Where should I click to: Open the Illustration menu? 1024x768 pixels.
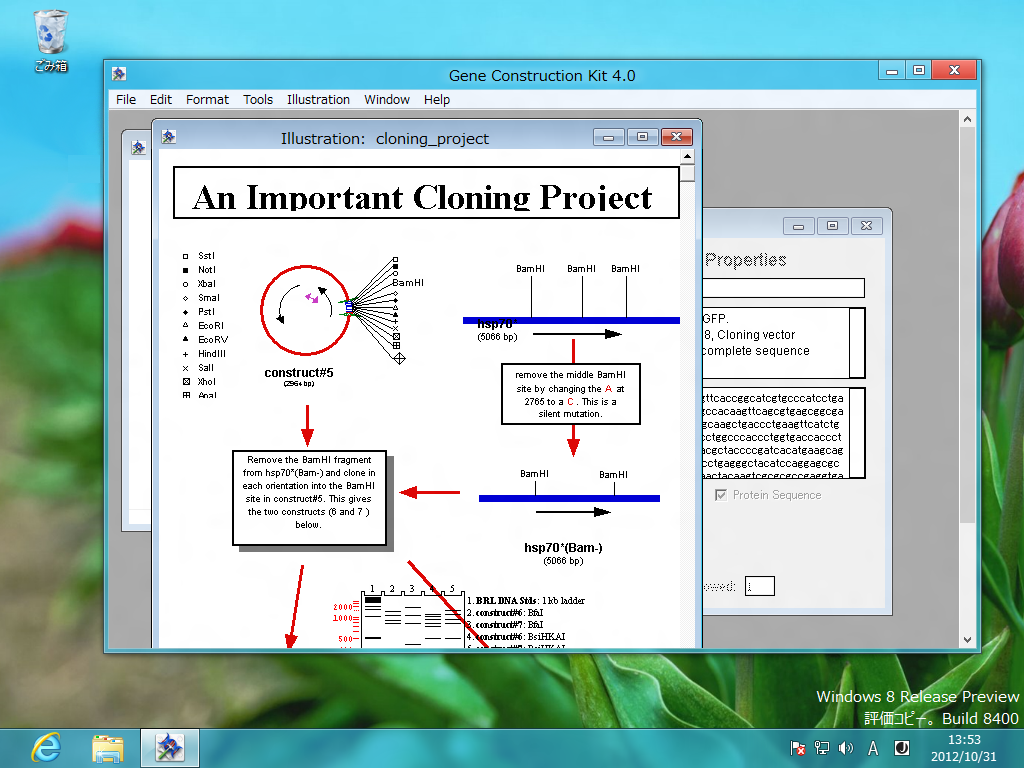pyautogui.click(x=318, y=99)
